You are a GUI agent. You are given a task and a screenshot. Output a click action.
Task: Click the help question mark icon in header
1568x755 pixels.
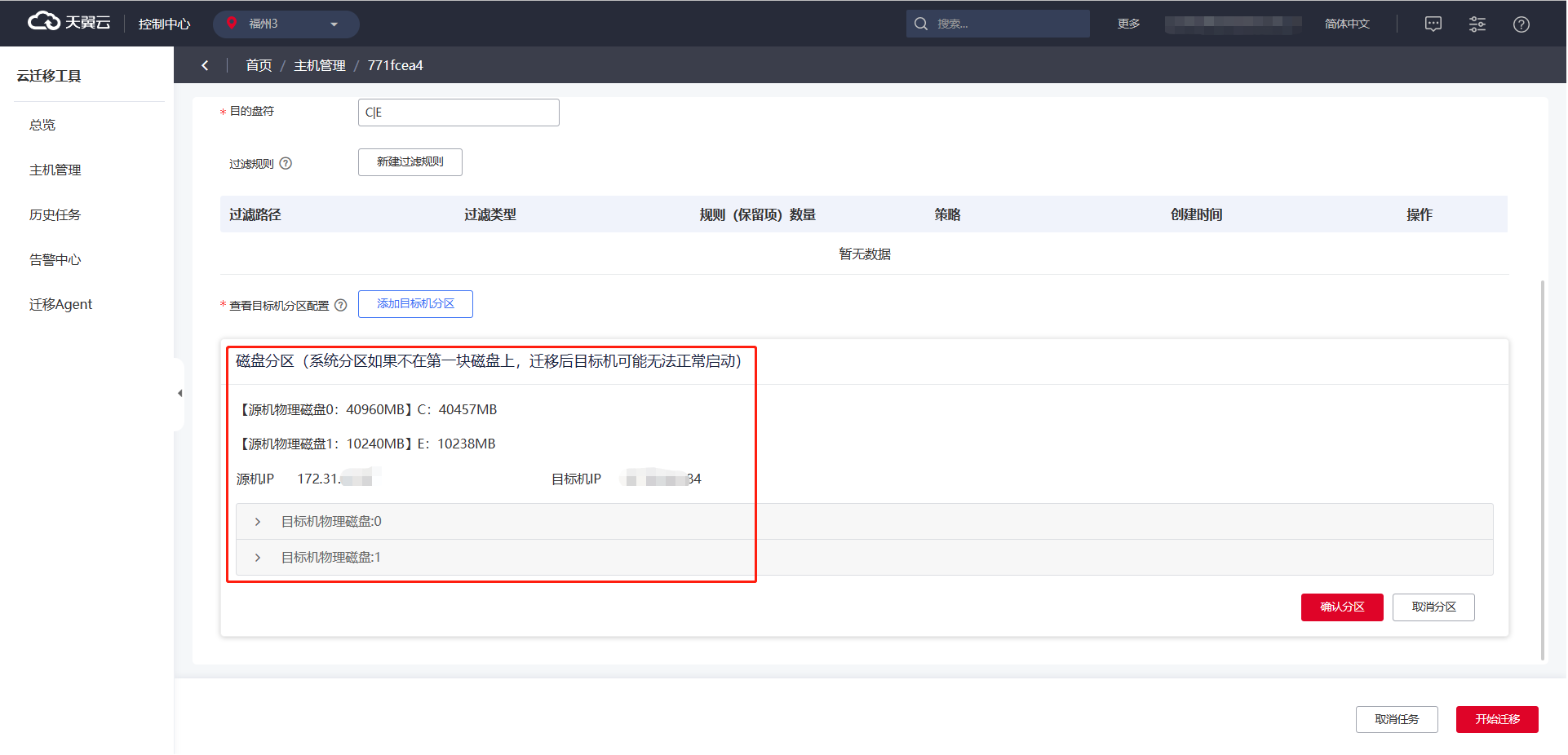click(1521, 24)
